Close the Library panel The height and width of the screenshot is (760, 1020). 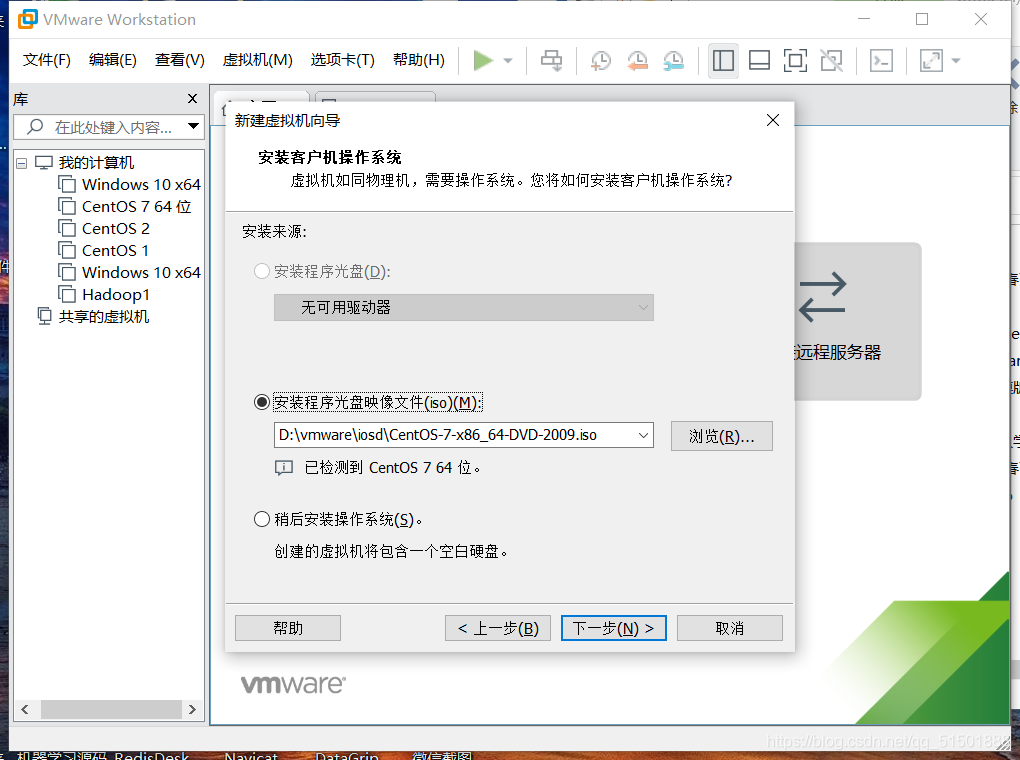coord(192,98)
